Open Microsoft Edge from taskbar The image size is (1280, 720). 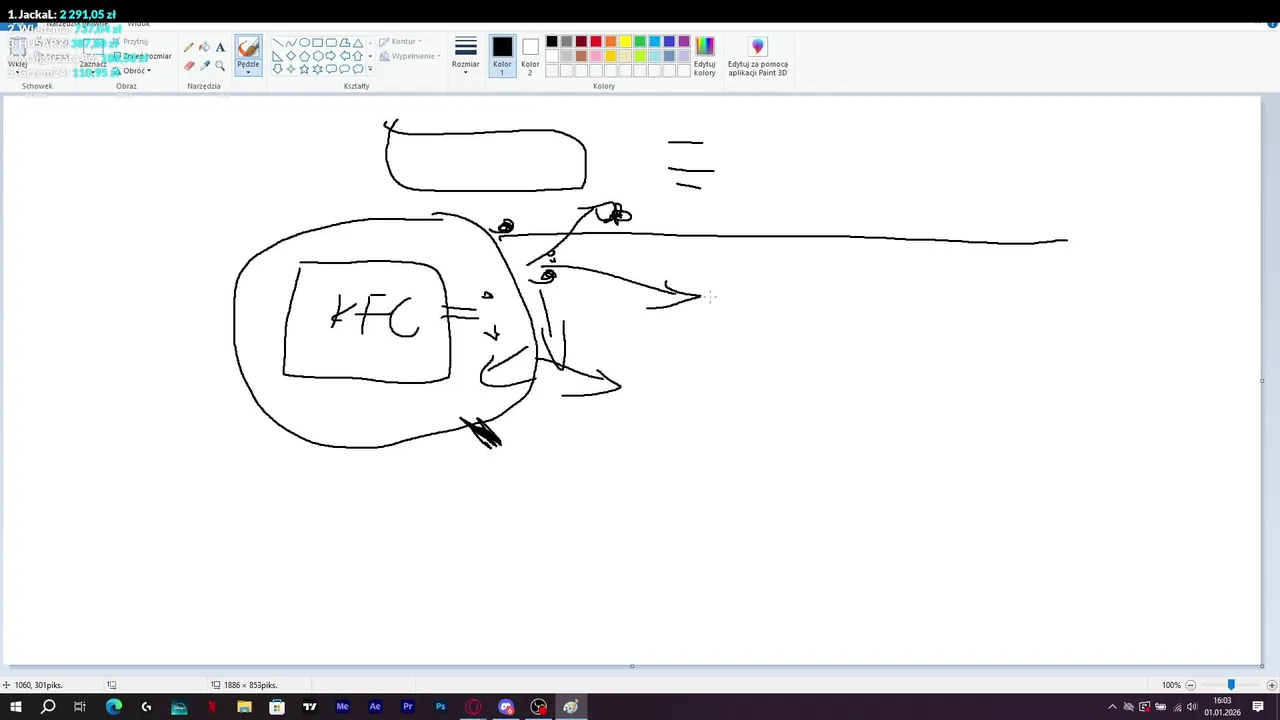113,707
